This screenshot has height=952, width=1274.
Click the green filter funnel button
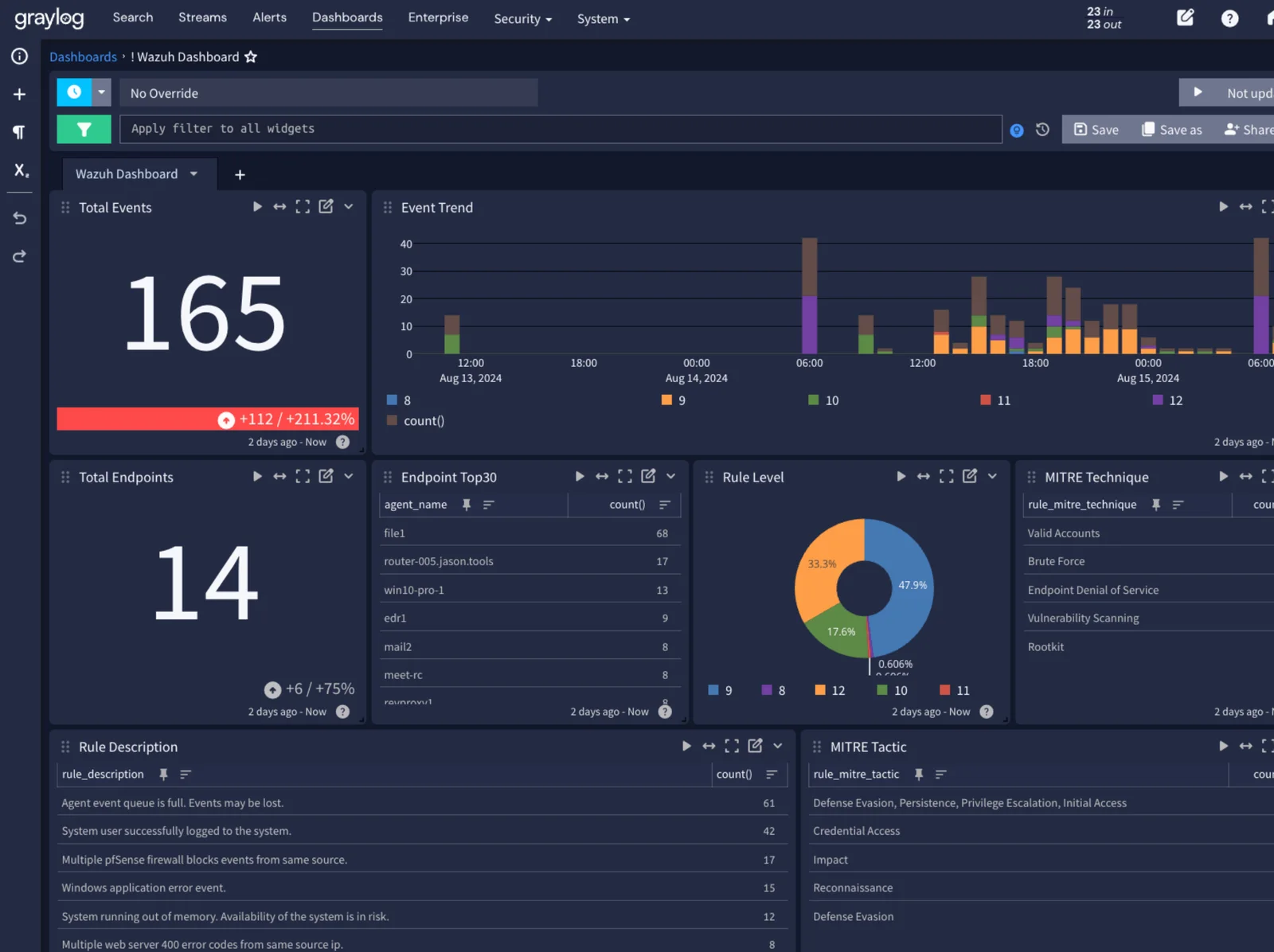84,129
